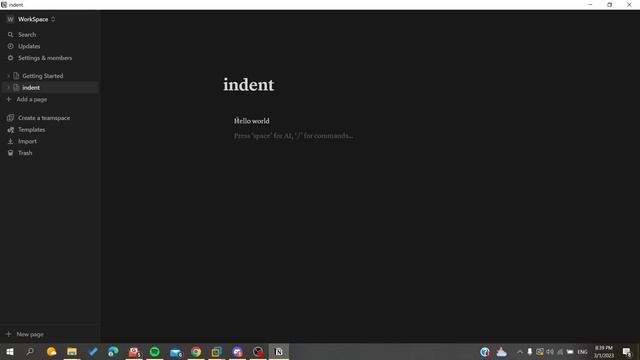This screenshot has width=640, height=360.
Task: Open Spotify from the taskbar
Action: [x=155, y=351]
